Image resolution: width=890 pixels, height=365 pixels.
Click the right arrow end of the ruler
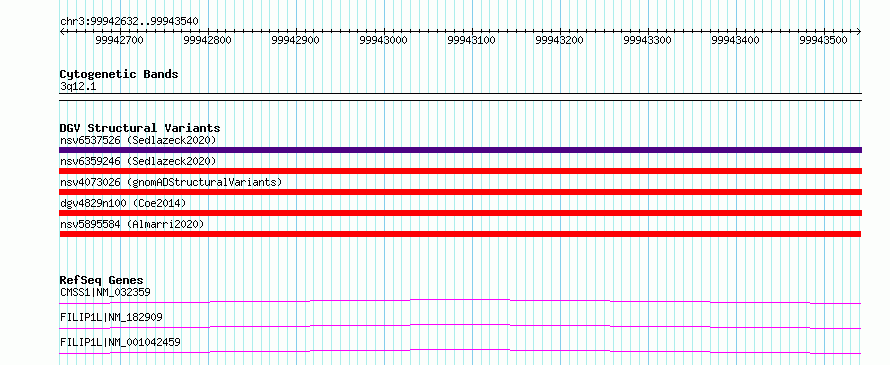[859, 31]
